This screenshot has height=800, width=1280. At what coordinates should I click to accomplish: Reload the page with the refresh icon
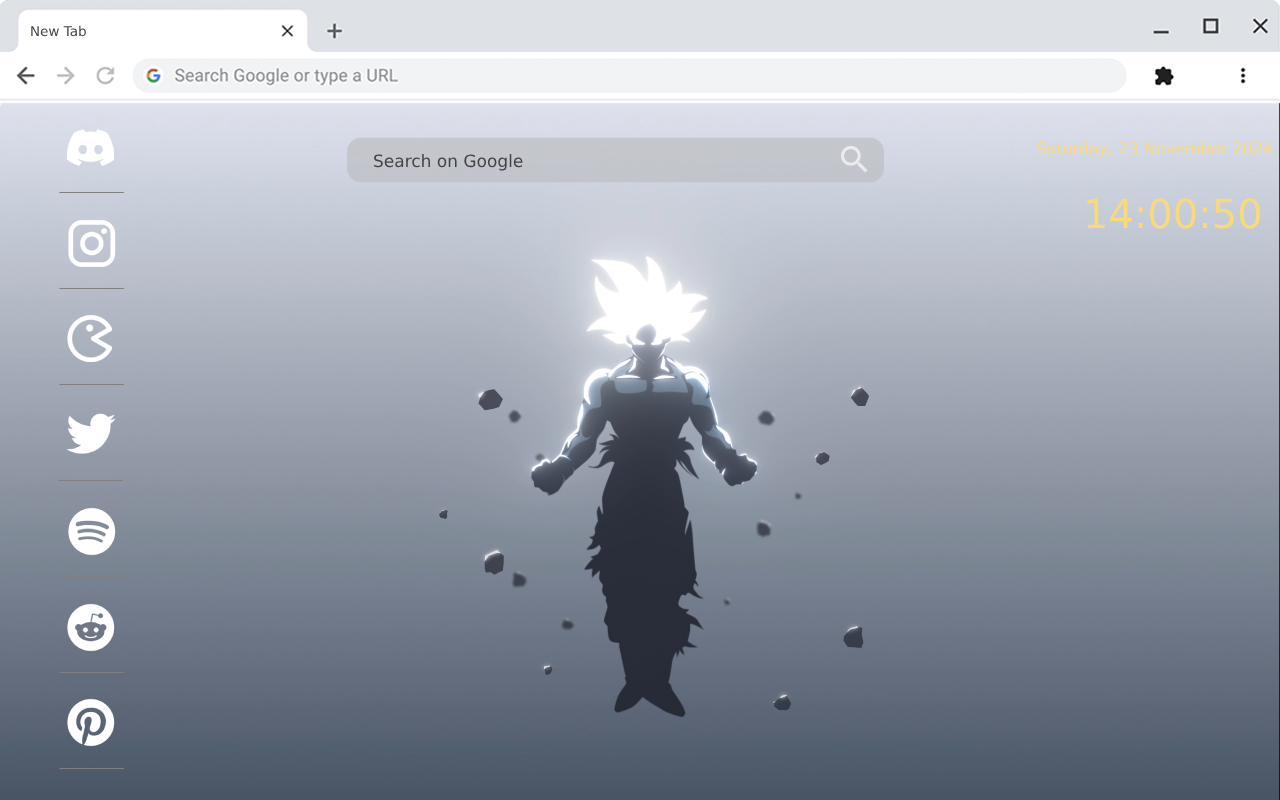tap(105, 75)
